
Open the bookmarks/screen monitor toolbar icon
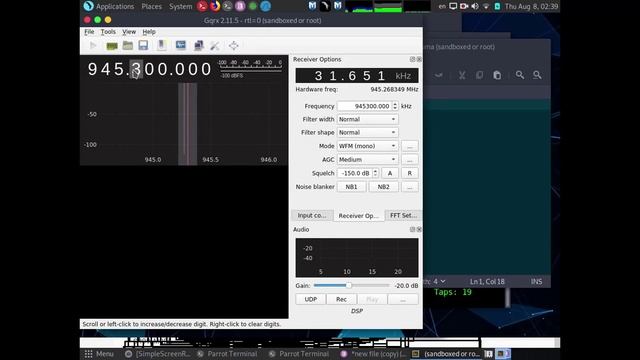coord(181,45)
